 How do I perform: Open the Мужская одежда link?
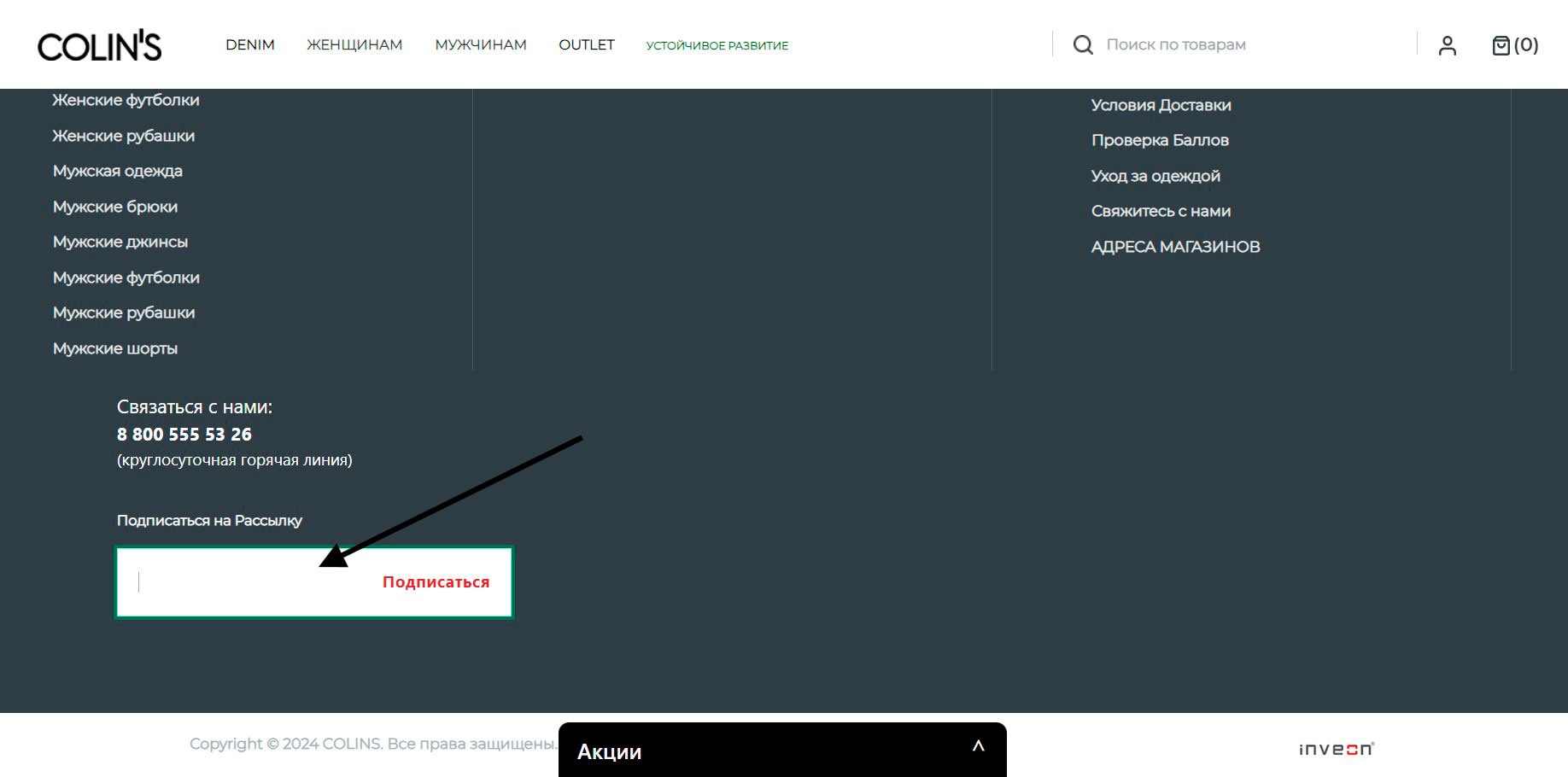(x=118, y=171)
